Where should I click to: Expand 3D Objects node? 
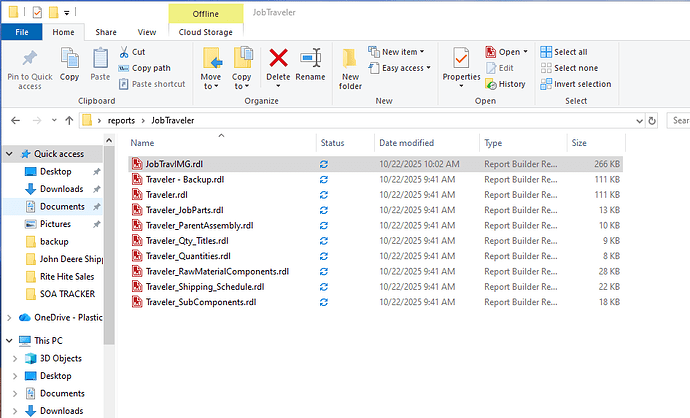[15, 359]
